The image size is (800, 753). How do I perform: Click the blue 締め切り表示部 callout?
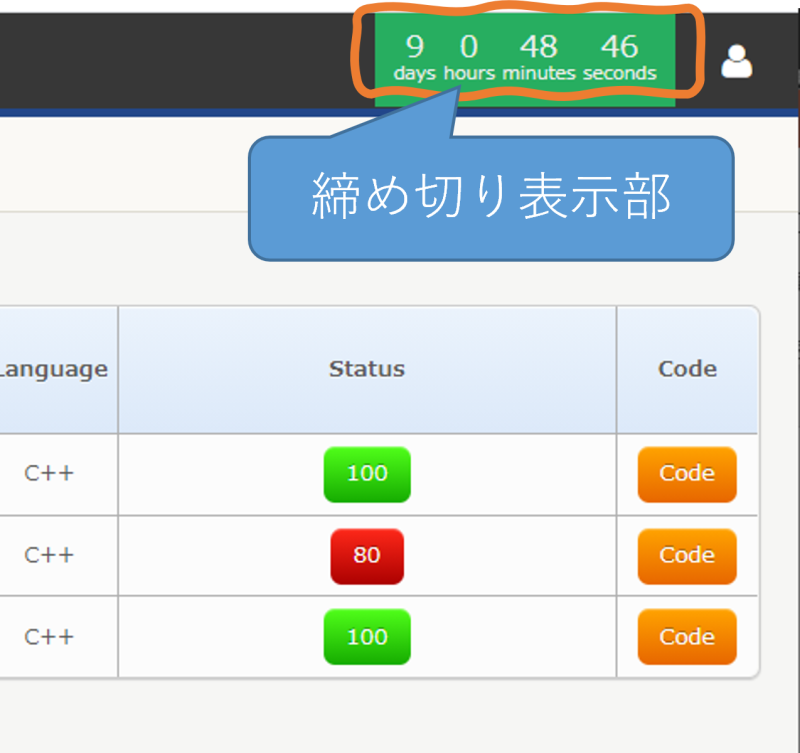coord(490,199)
